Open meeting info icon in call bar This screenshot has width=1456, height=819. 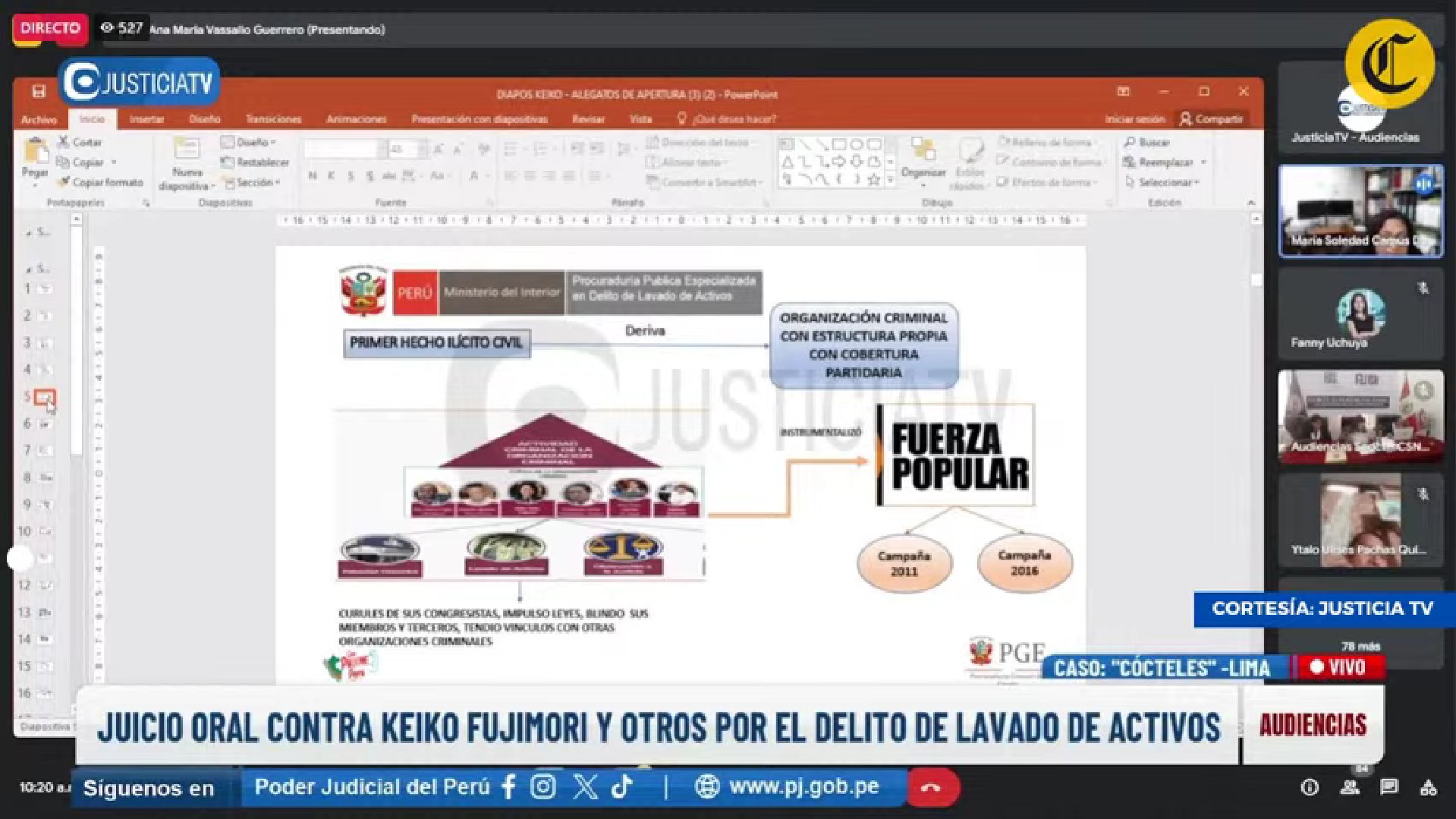[x=1310, y=787]
